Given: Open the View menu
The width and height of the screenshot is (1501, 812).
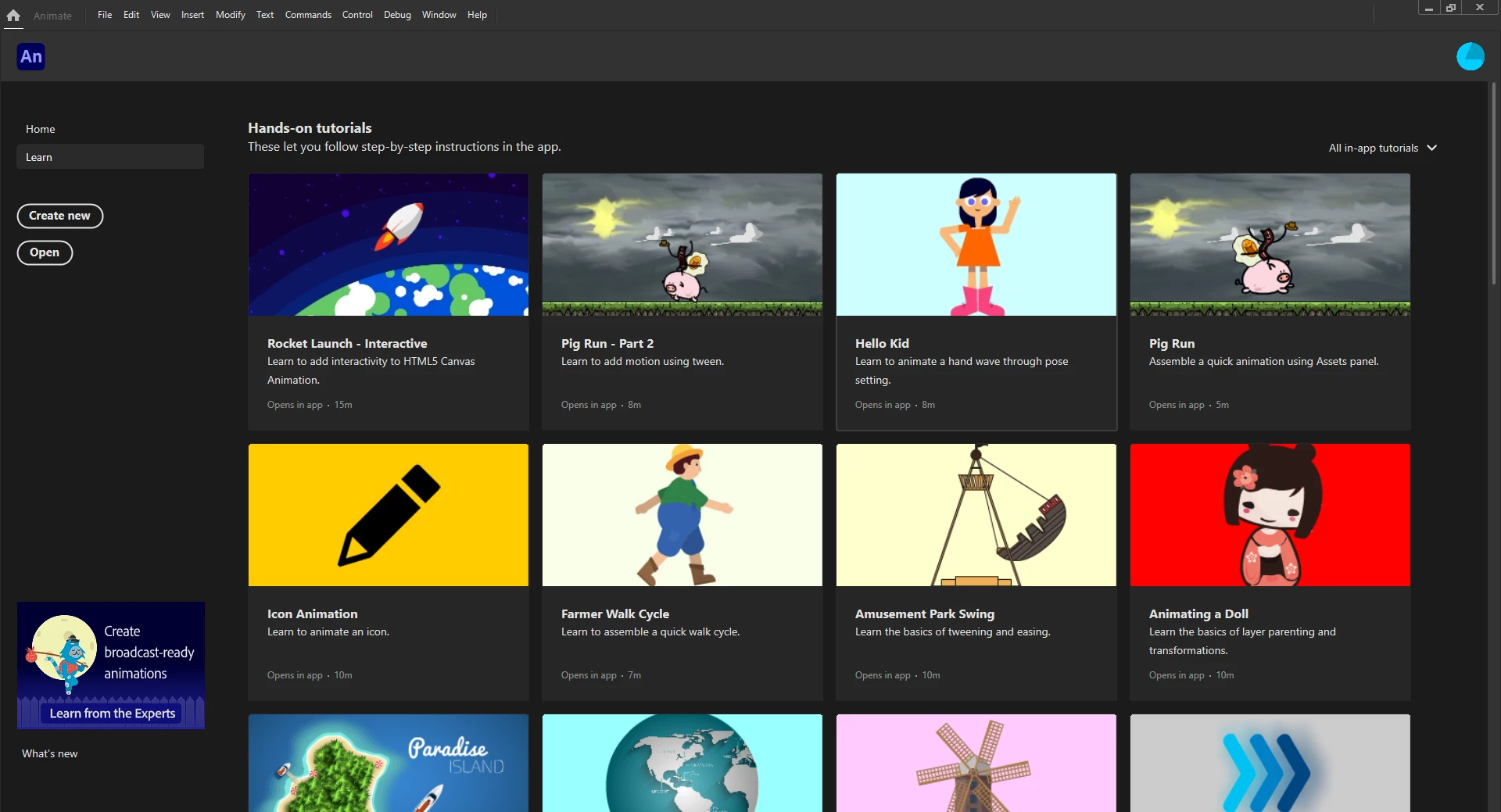Looking at the screenshot, I should click(160, 15).
